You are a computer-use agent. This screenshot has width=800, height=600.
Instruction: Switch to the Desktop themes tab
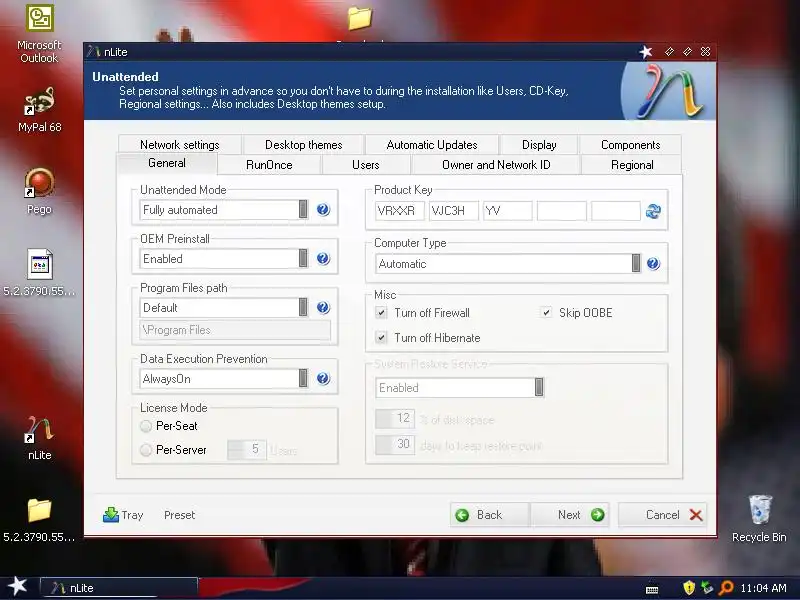(x=304, y=145)
